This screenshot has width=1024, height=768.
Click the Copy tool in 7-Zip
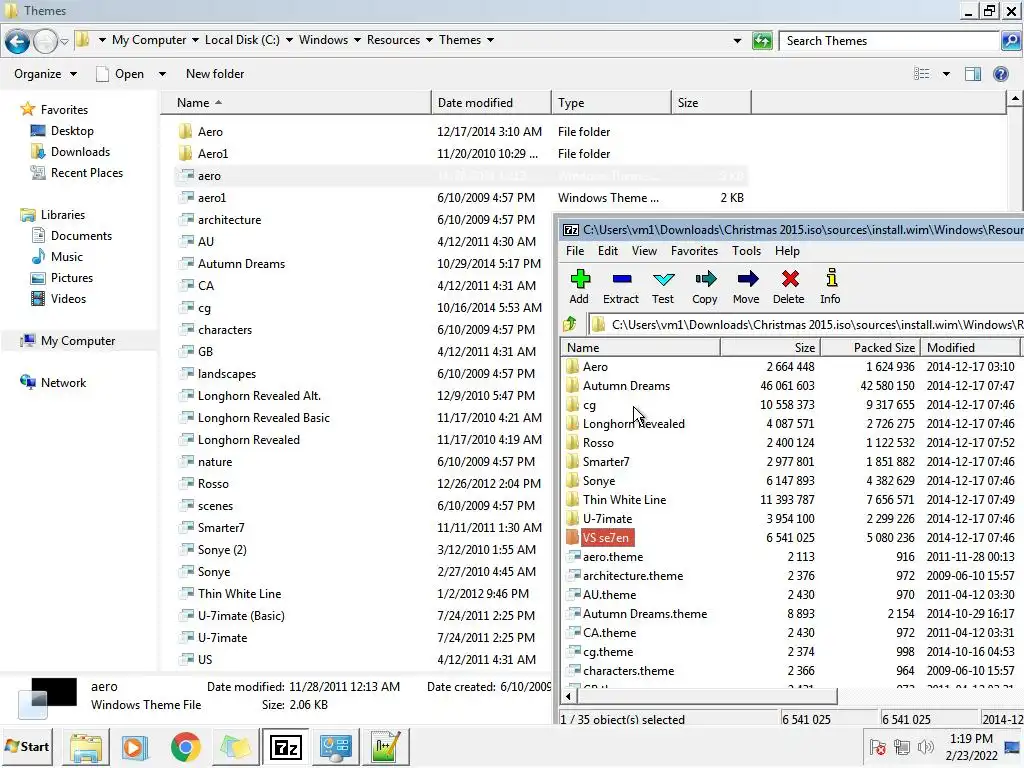705,286
